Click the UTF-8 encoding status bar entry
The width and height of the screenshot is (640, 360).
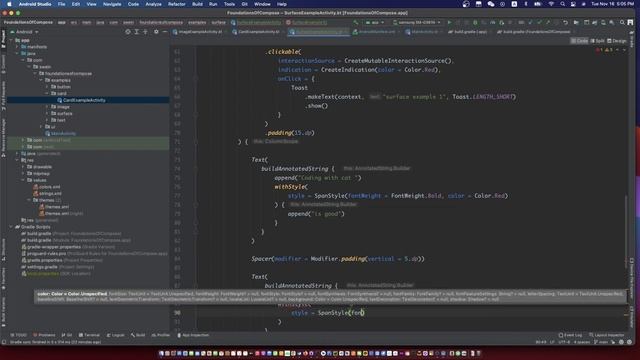coord(563,342)
